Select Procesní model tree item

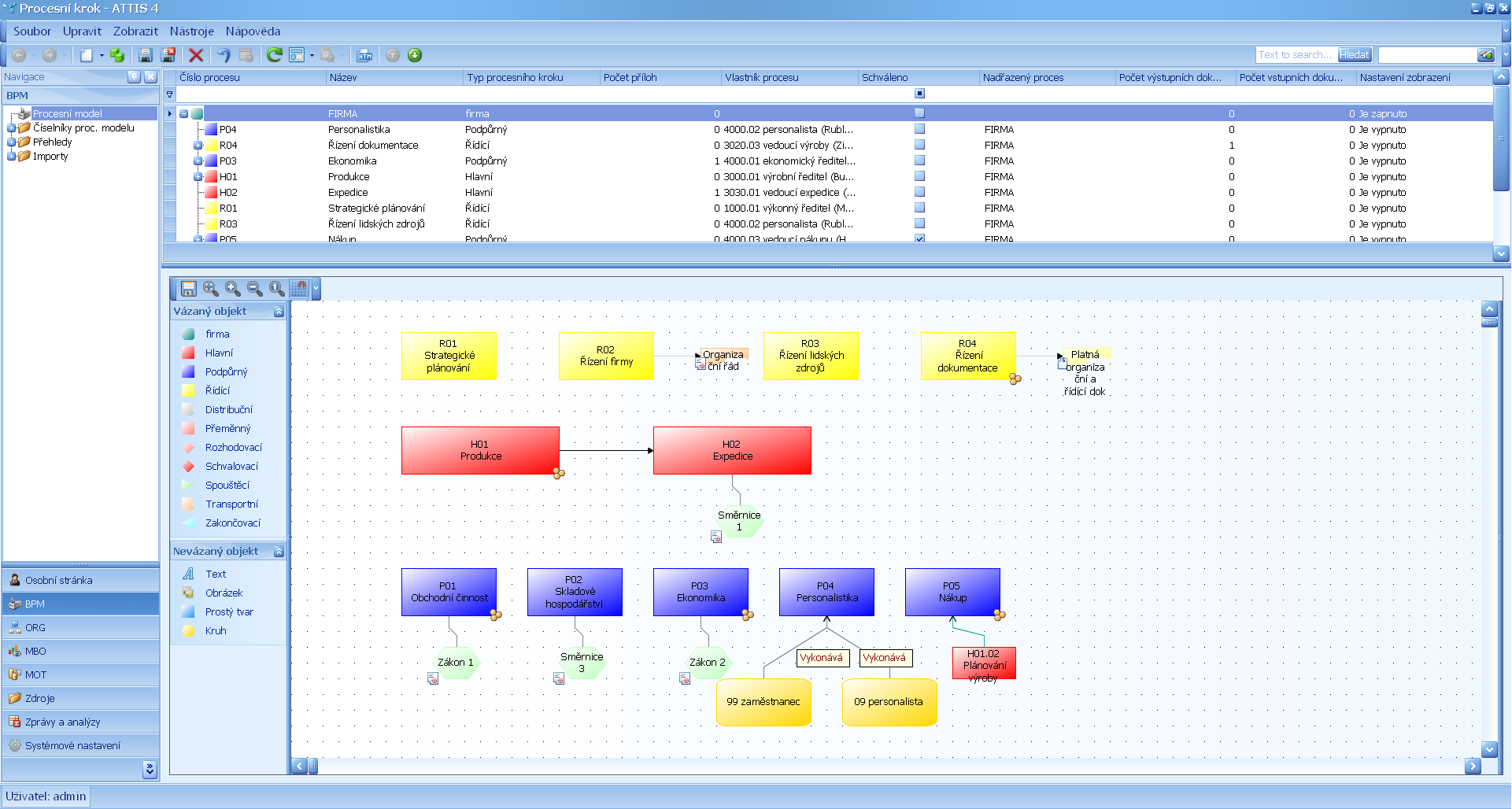[67, 114]
